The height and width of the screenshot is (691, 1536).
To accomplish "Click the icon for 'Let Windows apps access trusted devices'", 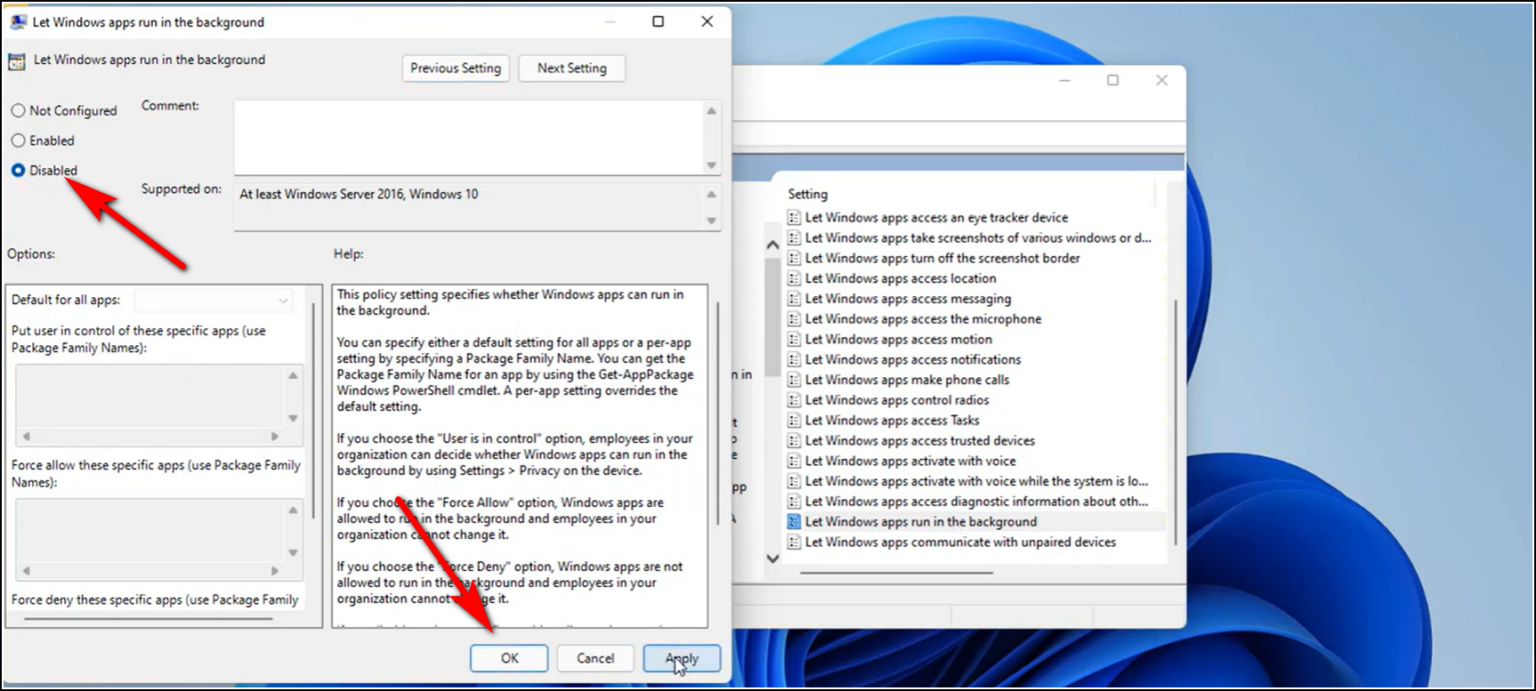I will 794,440.
